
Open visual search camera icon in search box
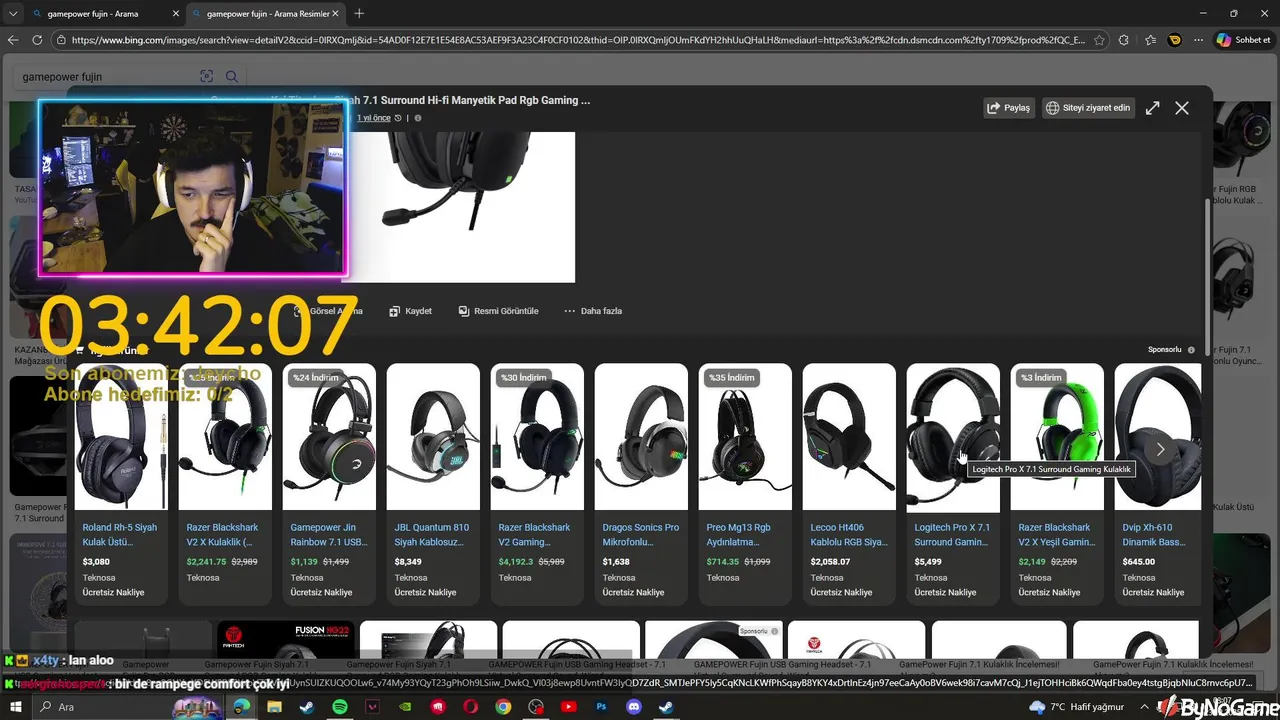point(207,77)
